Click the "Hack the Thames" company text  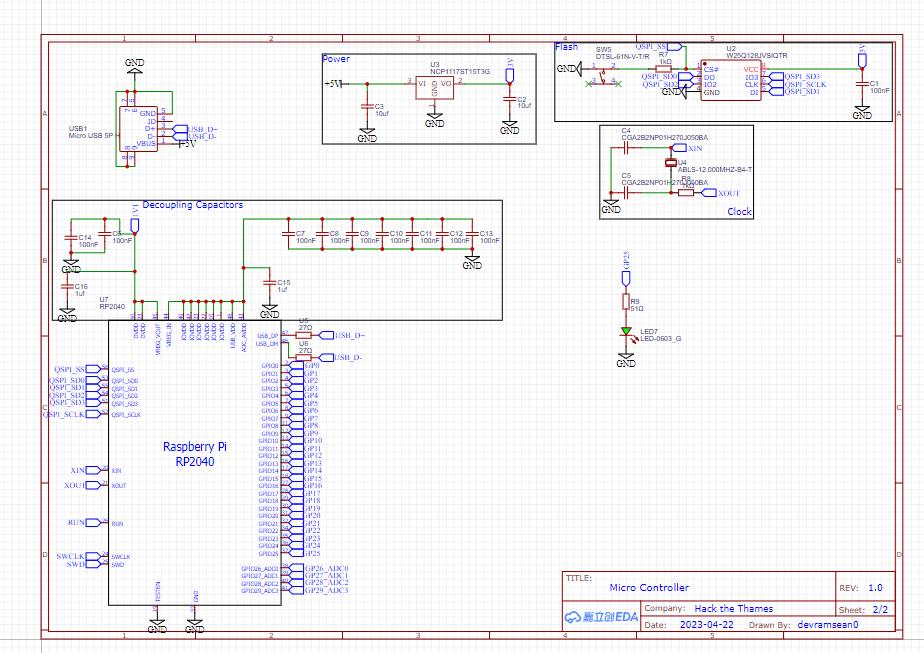pos(734,609)
